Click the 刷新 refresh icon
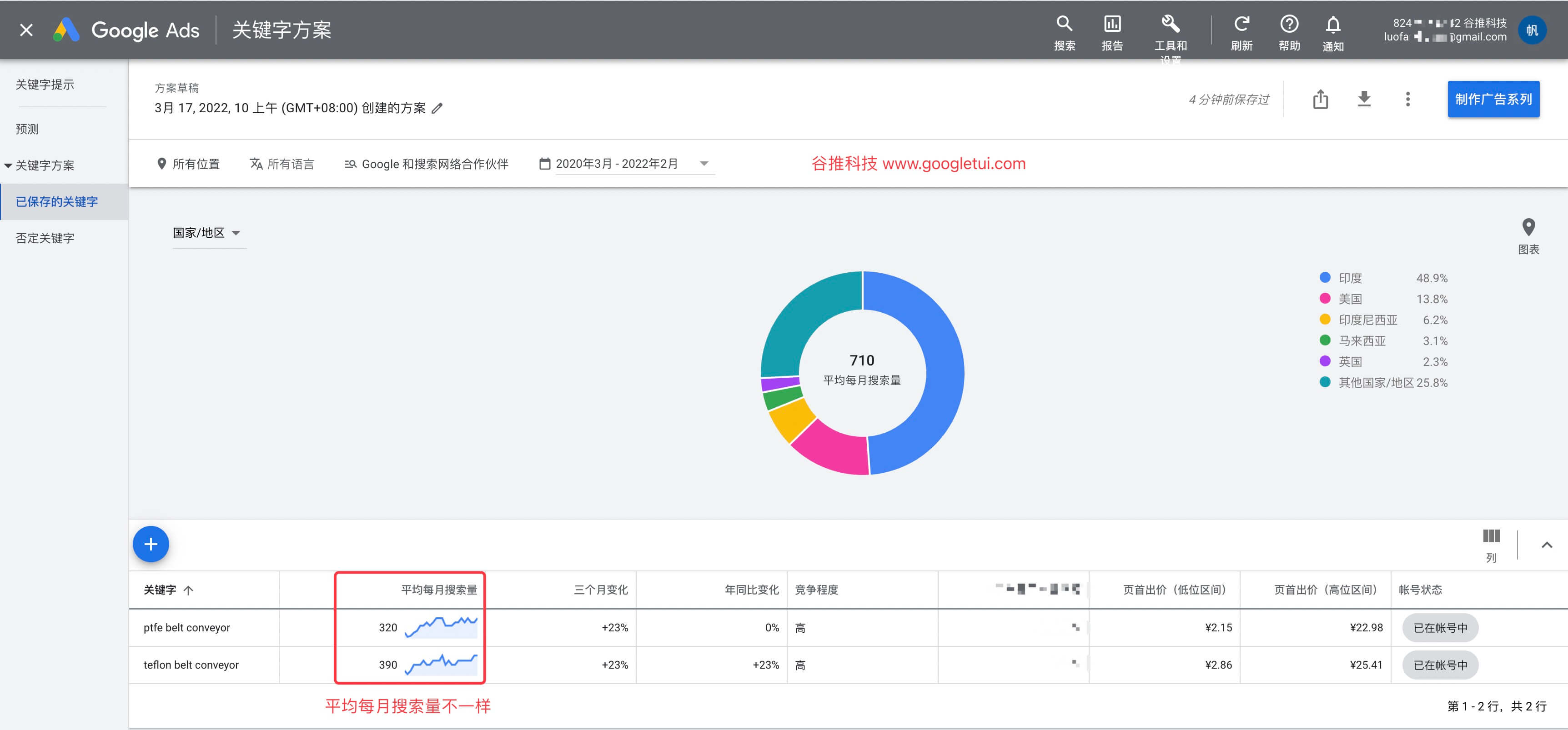This screenshot has width=1568, height=730. (1241, 33)
